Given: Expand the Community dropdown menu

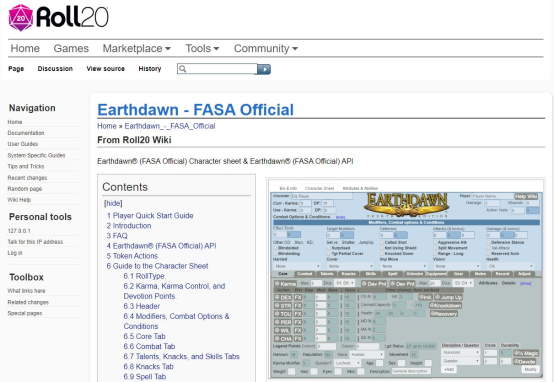Looking at the screenshot, I should click(x=266, y=48).
